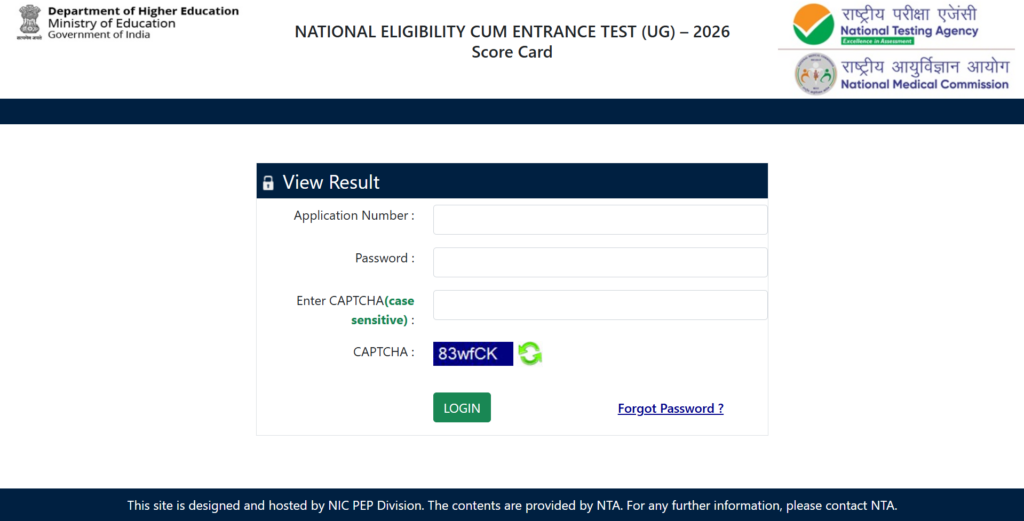Focus the Password input field
The image size is (1024, 521).
pyautogui.click(x=600, y=262)
